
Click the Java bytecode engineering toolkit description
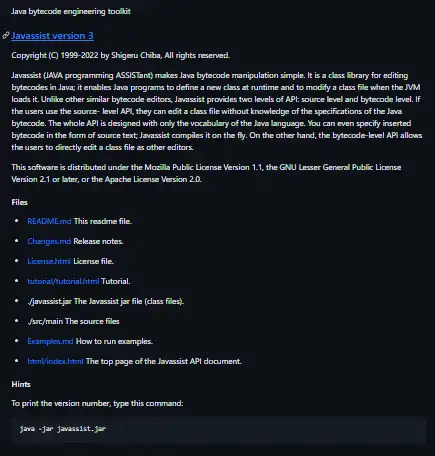tap(71, 11)
